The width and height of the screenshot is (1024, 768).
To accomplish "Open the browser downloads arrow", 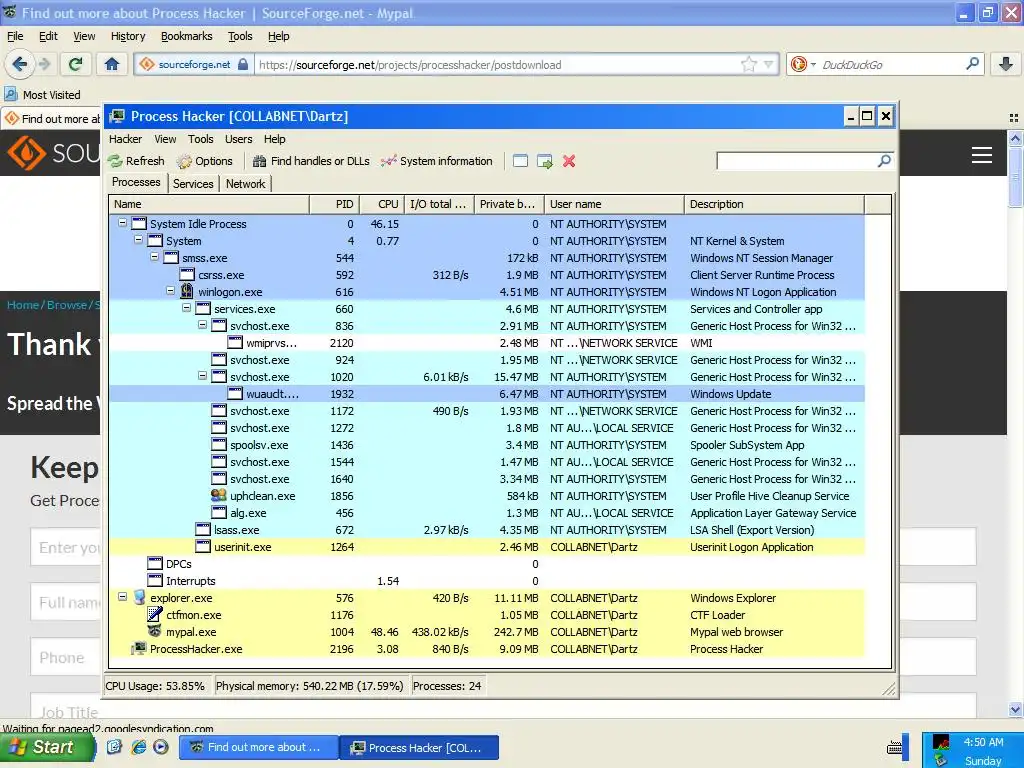I will 1006,64.
